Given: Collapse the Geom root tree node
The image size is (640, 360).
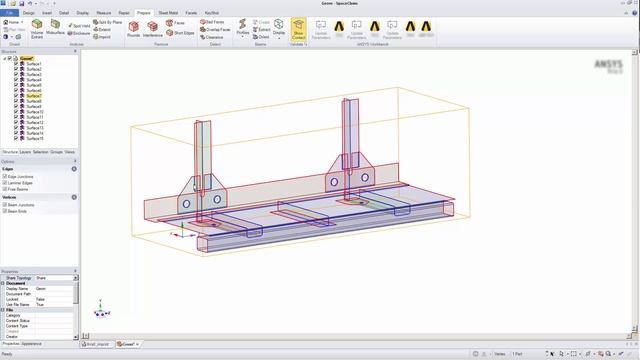Looking at the screenshot, I should coord(4,58).
